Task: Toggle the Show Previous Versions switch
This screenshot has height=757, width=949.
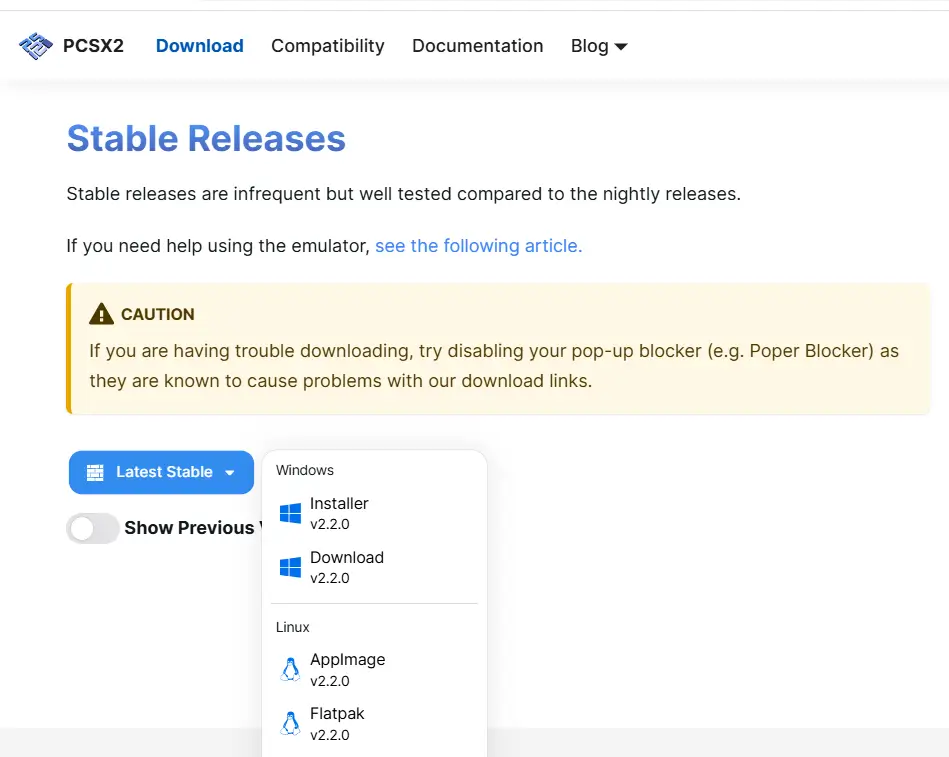Action: pos(93,528)
